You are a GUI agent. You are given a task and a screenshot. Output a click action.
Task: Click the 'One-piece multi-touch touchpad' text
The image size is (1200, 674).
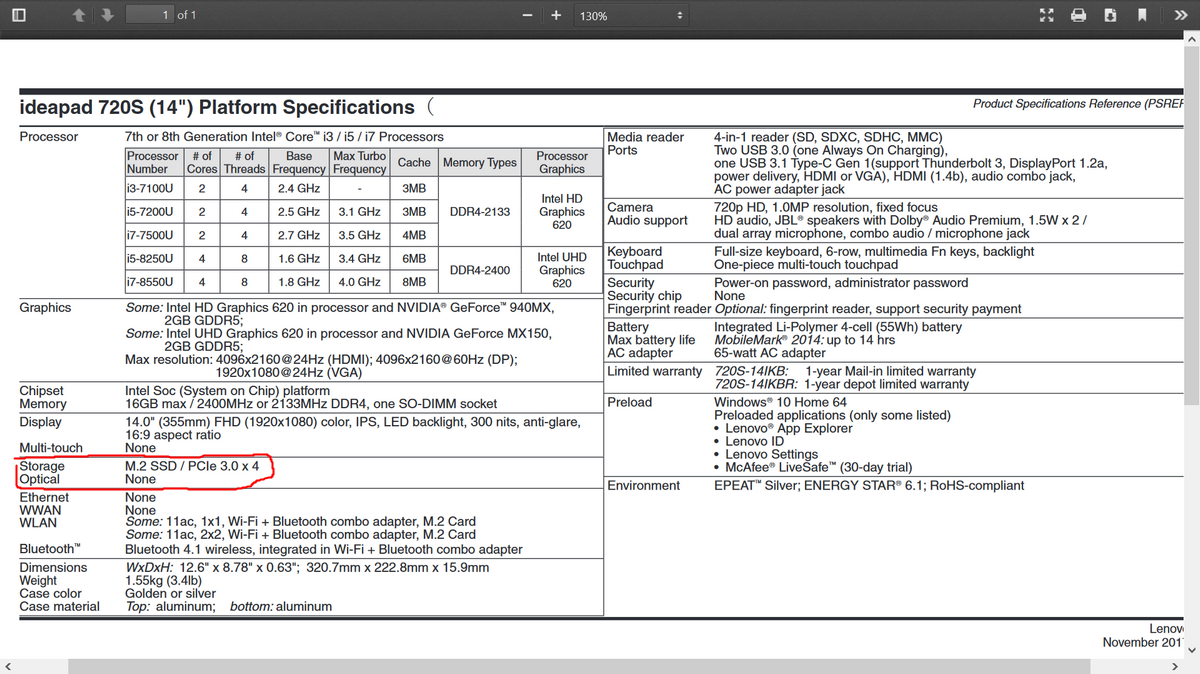(805, 265)
